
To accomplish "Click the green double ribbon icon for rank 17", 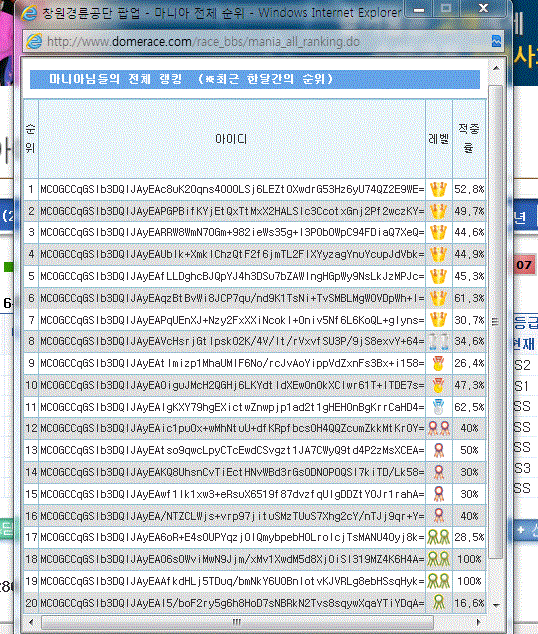I will tap(439, 537).
